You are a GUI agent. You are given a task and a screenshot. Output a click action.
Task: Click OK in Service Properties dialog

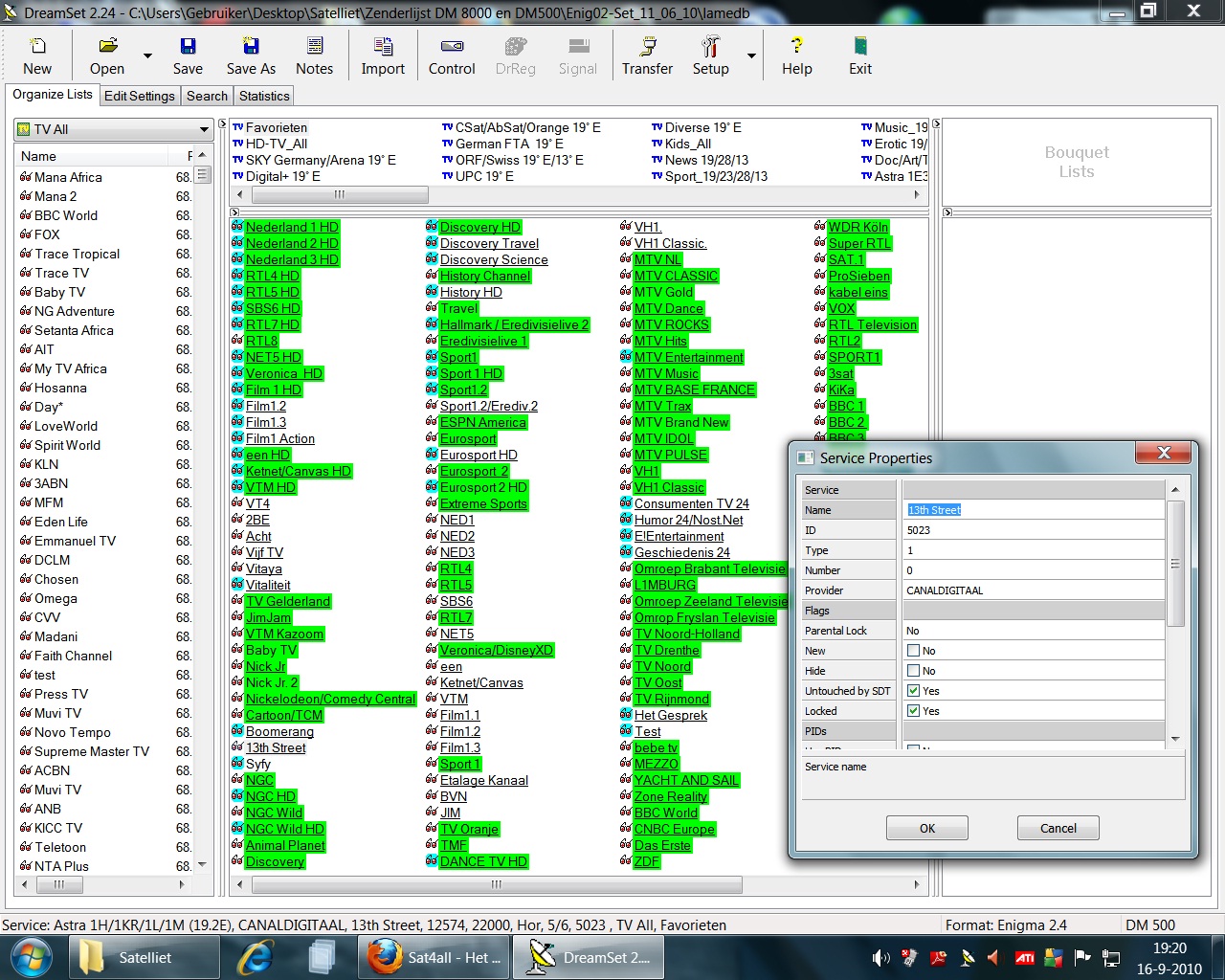click(927, 829)
